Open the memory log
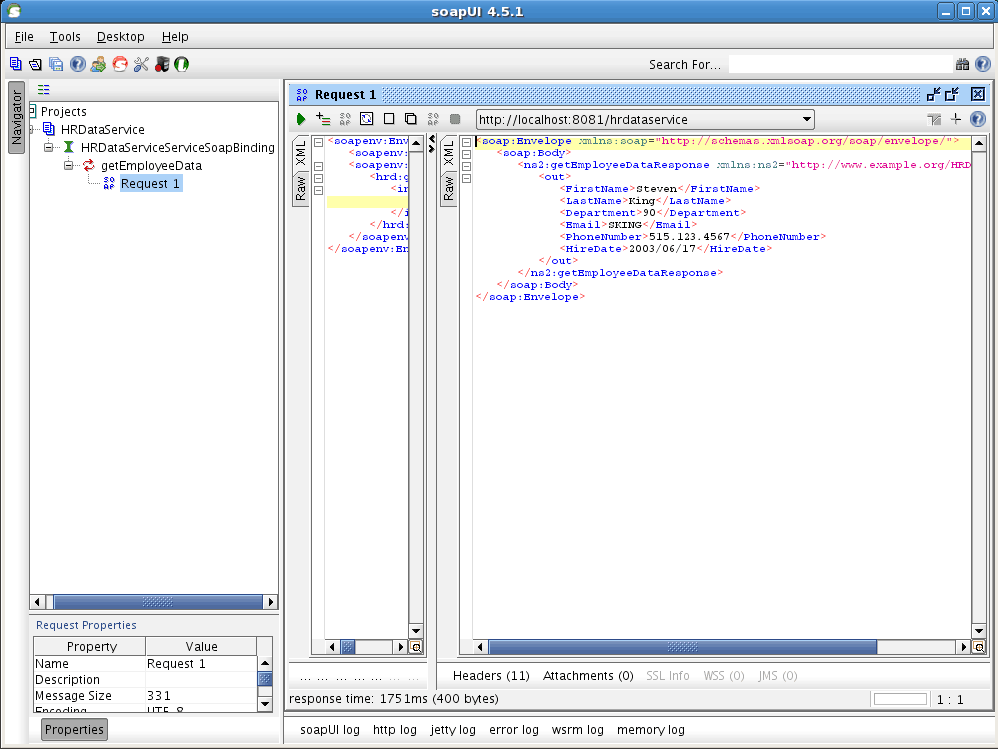Screen dimensions: 998x749 650,730
